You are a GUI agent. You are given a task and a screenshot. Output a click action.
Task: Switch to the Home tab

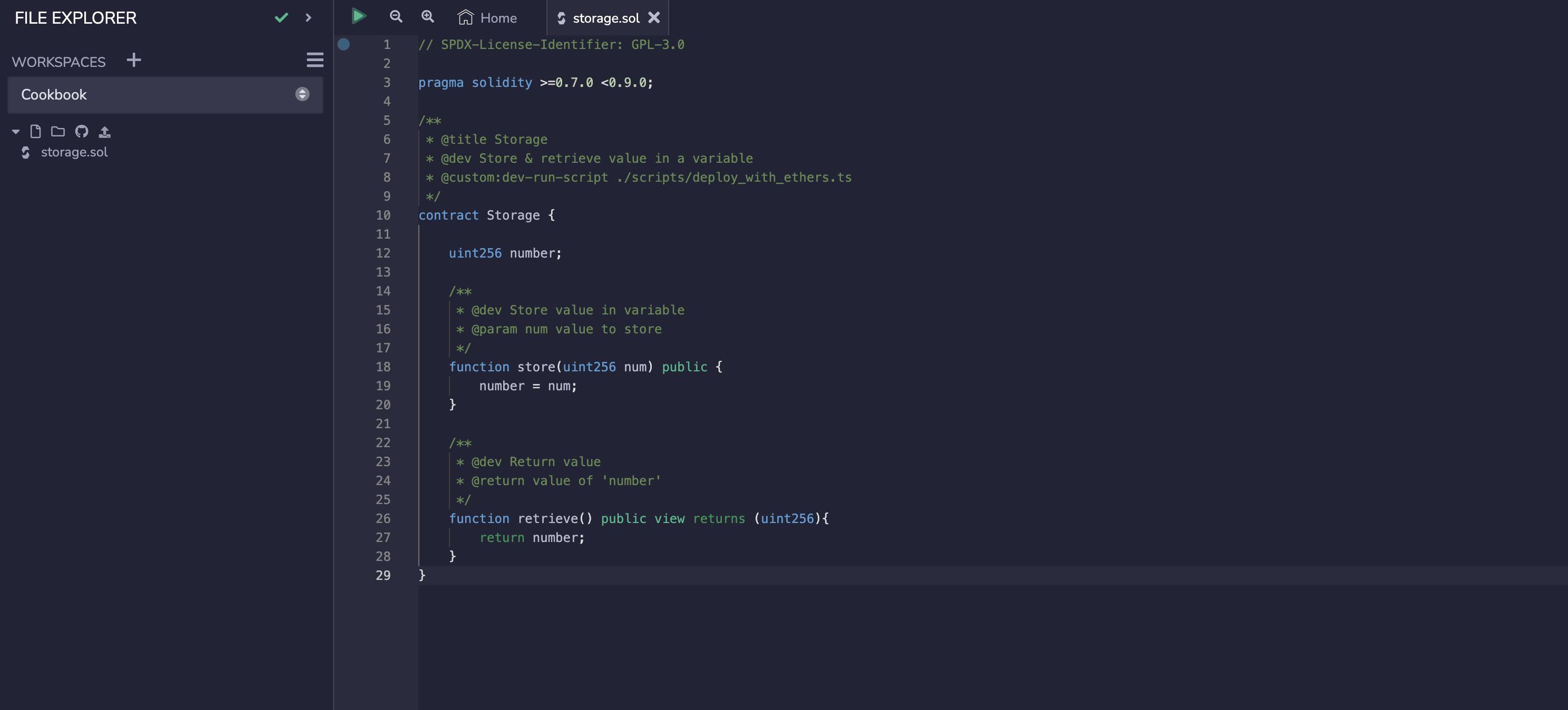487,17
